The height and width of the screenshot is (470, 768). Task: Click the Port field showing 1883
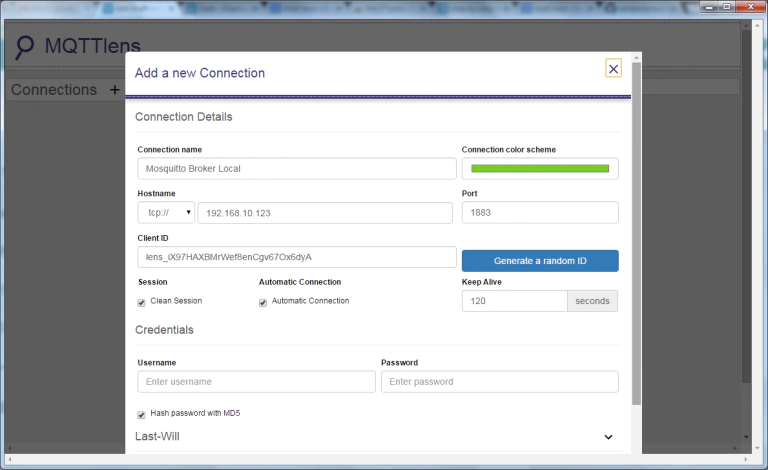tap(540, 212)
